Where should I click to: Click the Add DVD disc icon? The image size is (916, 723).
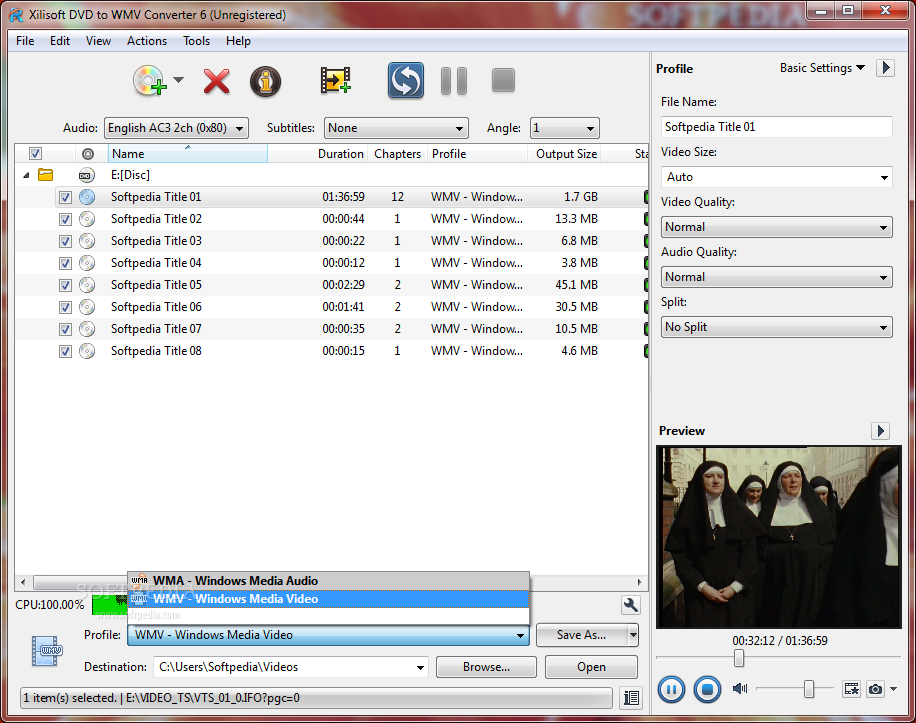pyautogui.click(x=150, y=81)
